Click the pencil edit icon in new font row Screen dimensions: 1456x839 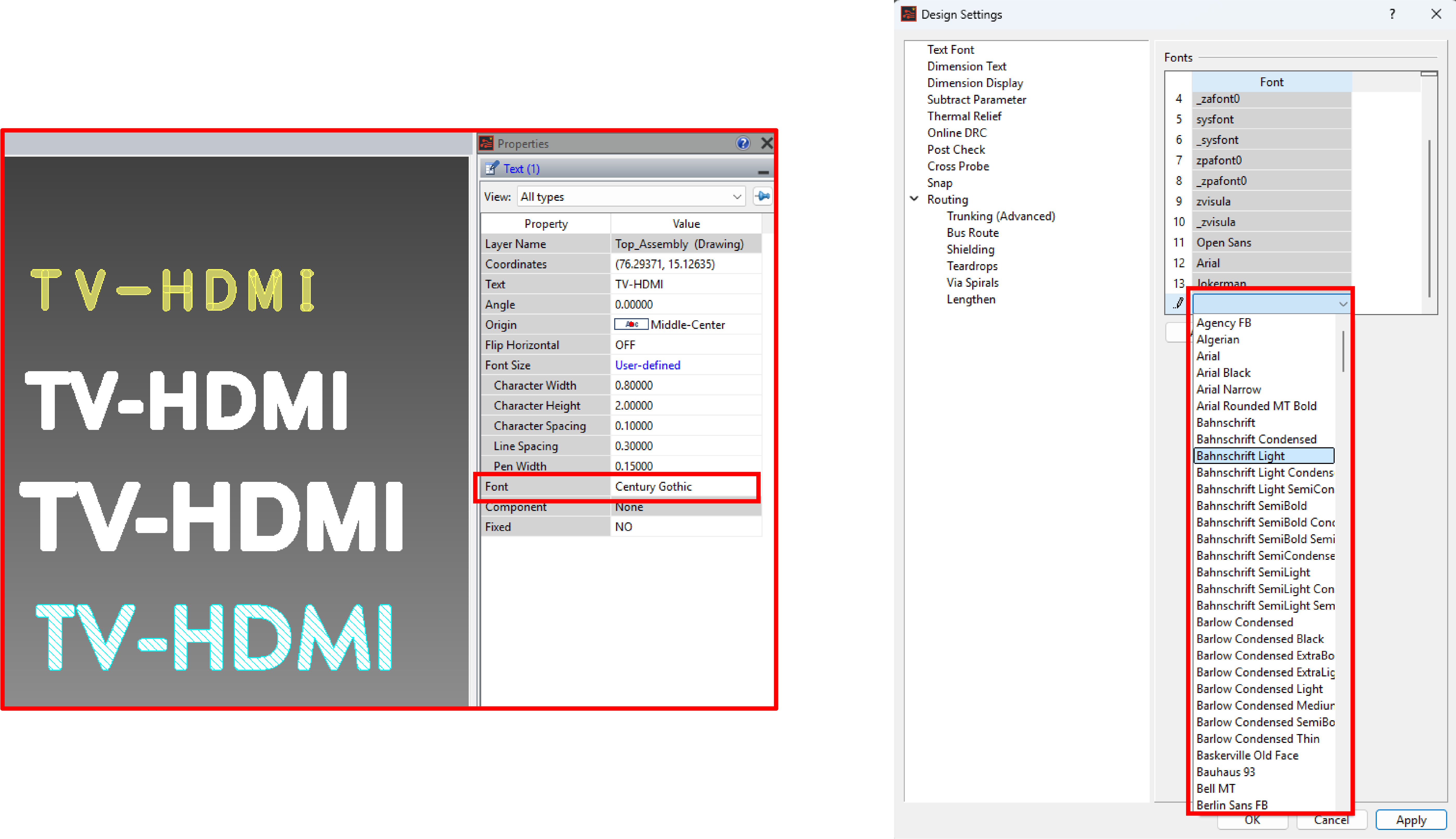pos(1178,303)
